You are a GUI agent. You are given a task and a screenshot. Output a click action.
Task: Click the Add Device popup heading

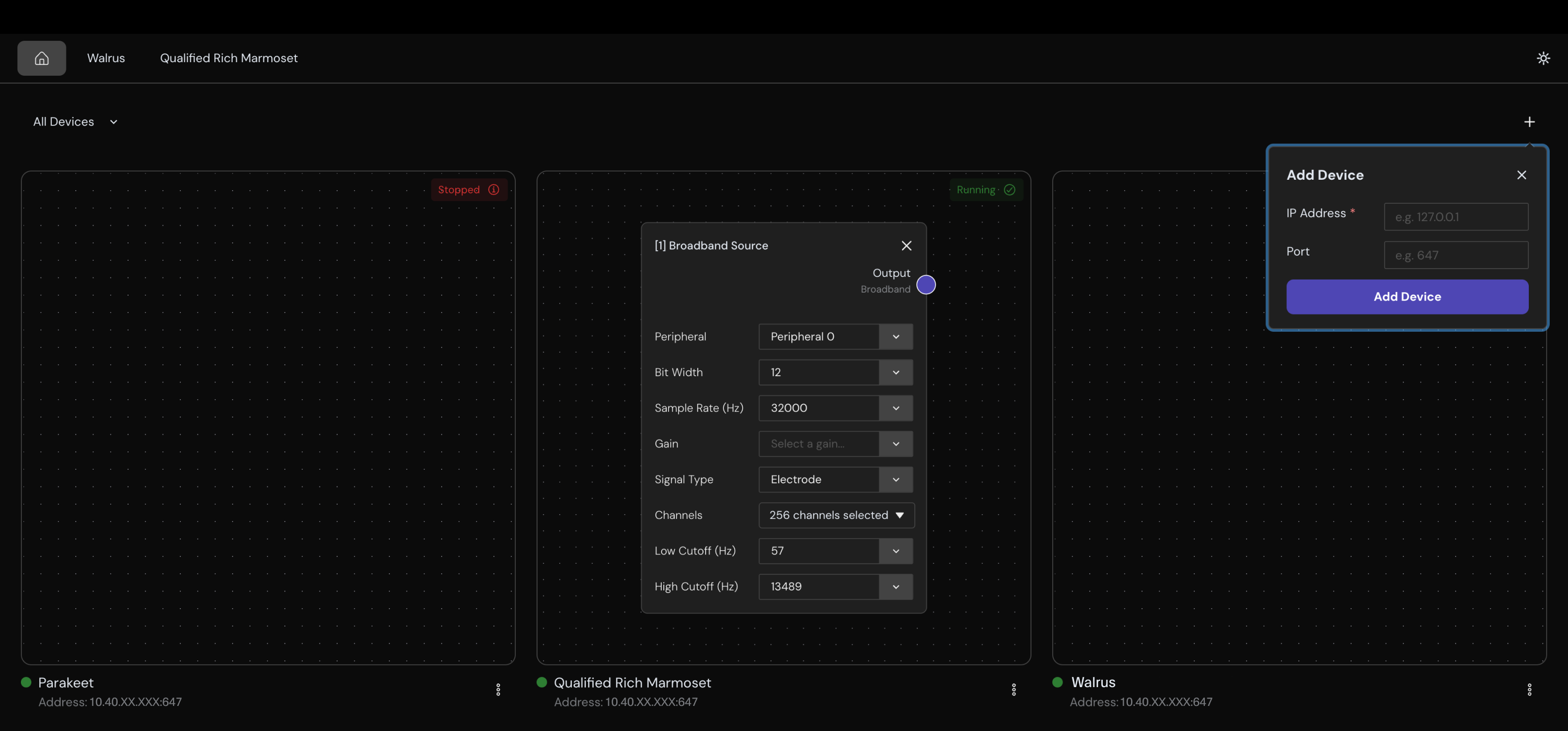[1324, 175]
